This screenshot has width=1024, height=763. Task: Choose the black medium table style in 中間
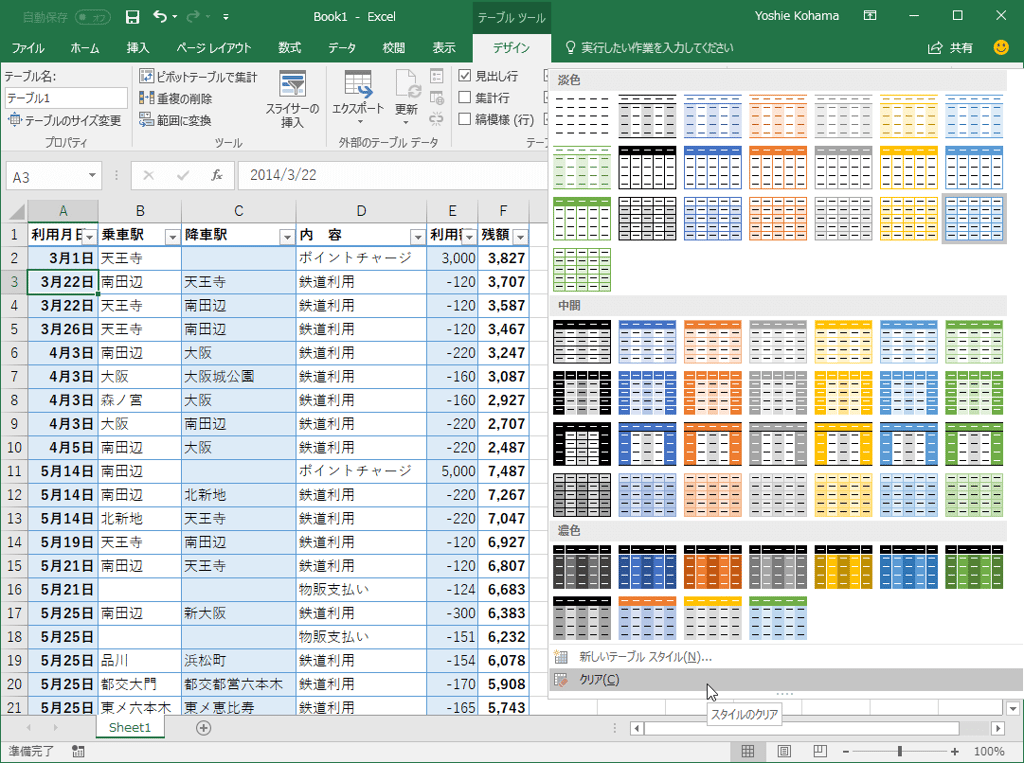coord(582,342)
